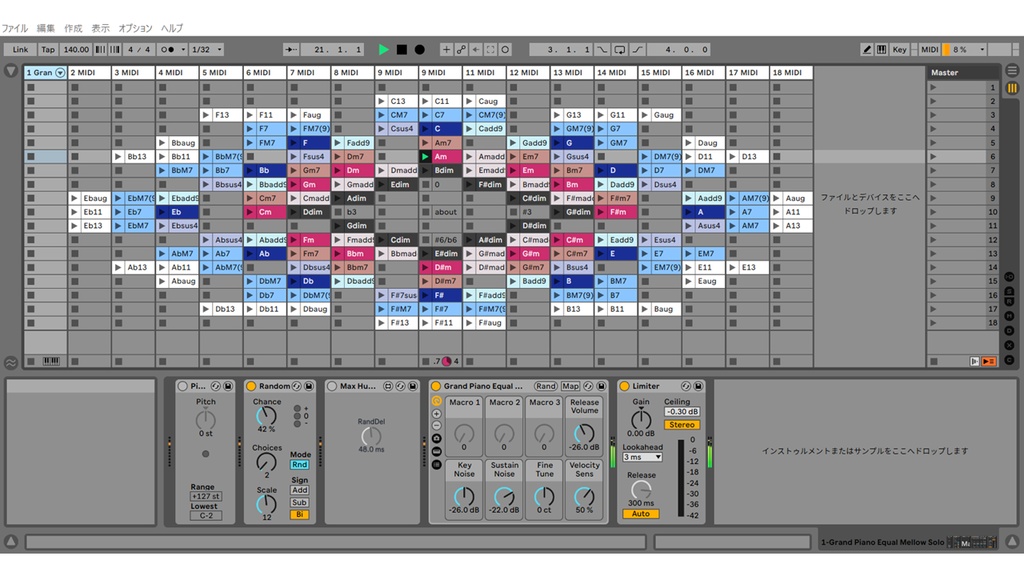Open Hot-Swap on the Grand Piano device

click(x=588, y=386)
